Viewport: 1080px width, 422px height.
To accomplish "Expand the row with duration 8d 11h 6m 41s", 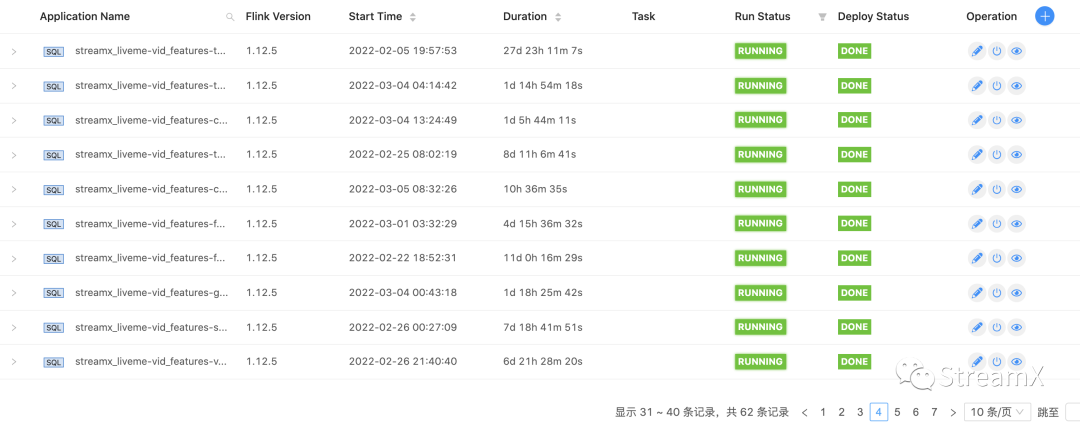I will pyautogui.click(x=14, y=155).
